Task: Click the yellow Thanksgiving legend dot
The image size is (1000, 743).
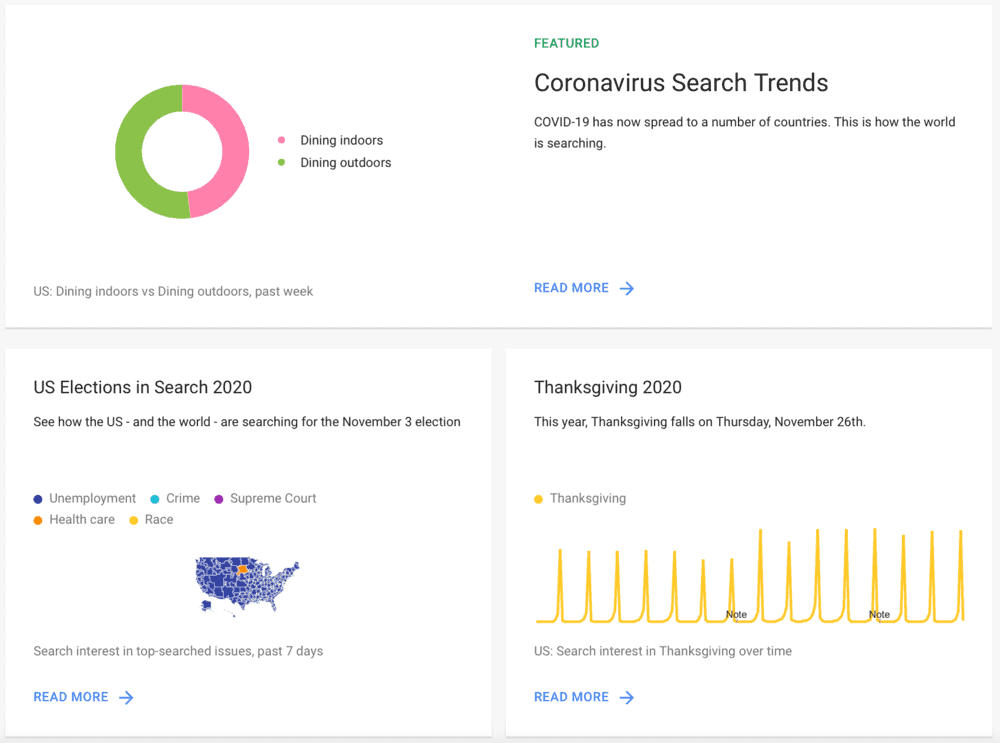Action: [x=538, y=498]
